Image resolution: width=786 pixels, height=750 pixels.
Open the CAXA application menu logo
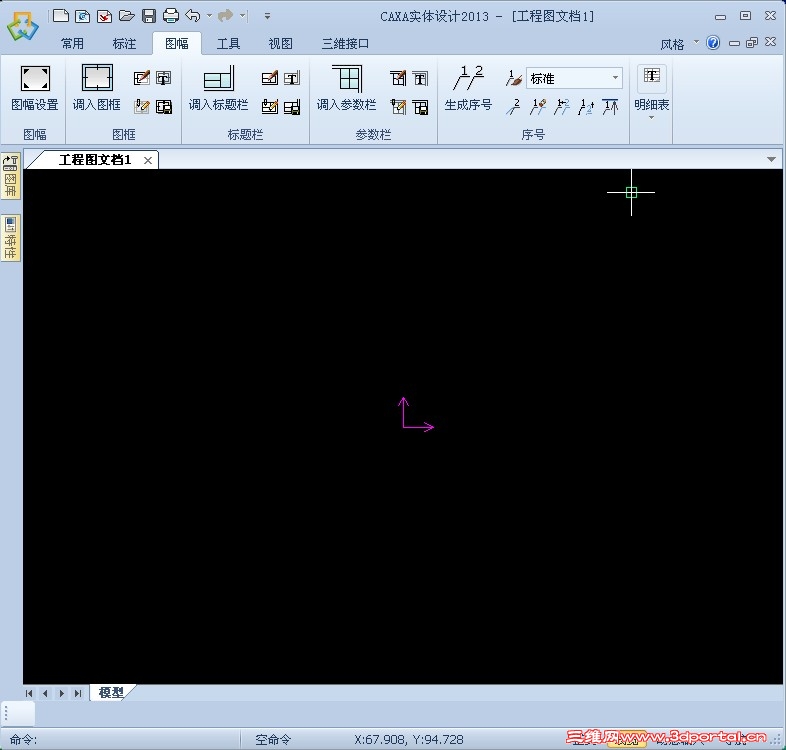(22, 26)
